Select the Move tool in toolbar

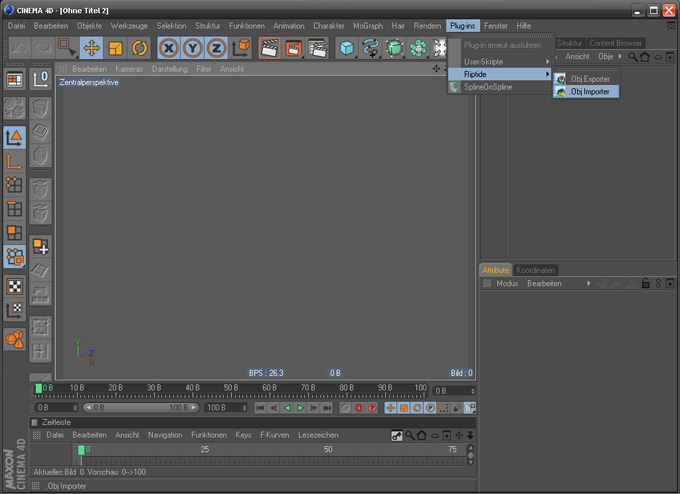pyautogui.click(x=91, y=48)
